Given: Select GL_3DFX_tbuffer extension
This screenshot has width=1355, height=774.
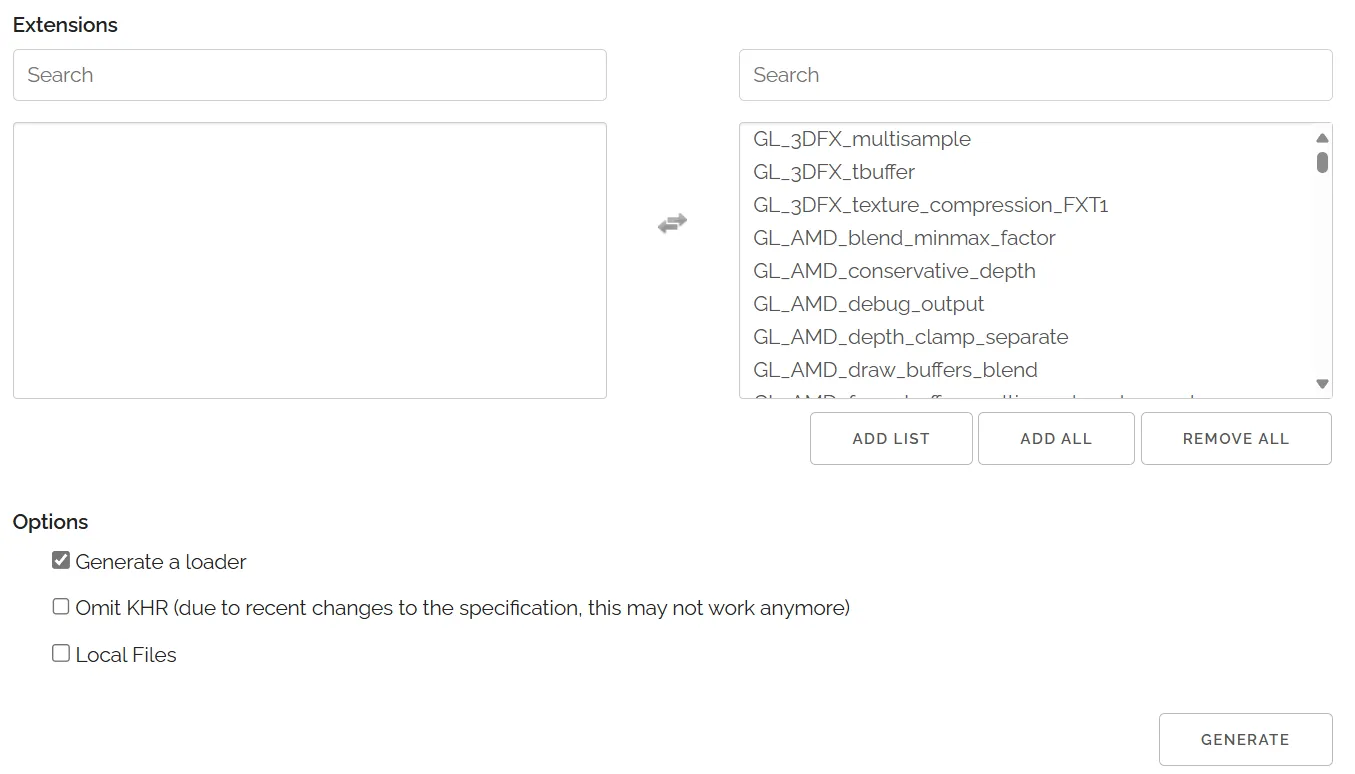Looking at the screenshot, I should click(x=834, y=172).
